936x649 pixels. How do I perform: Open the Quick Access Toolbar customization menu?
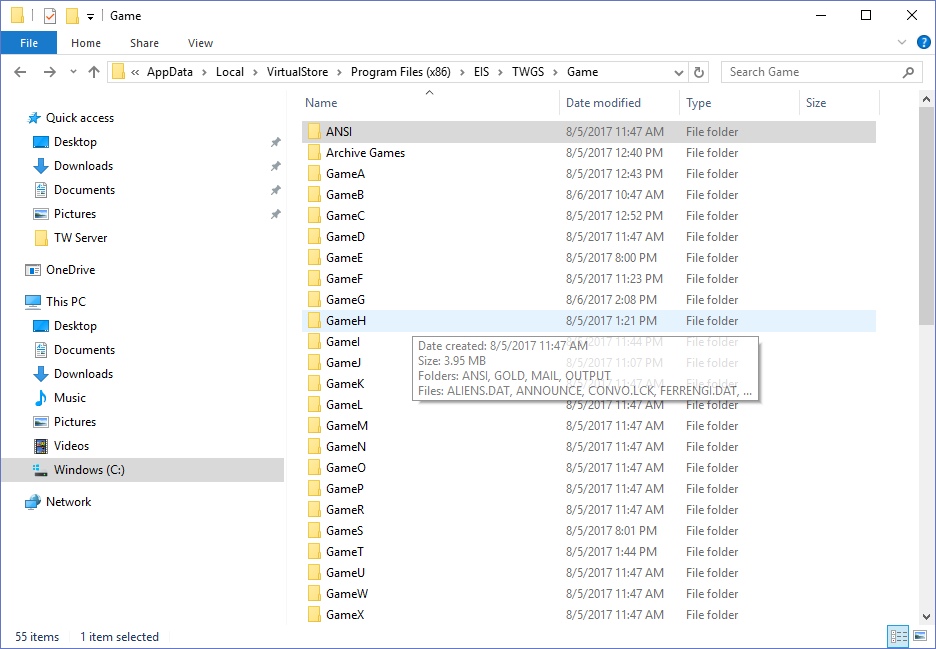point(88,15)
